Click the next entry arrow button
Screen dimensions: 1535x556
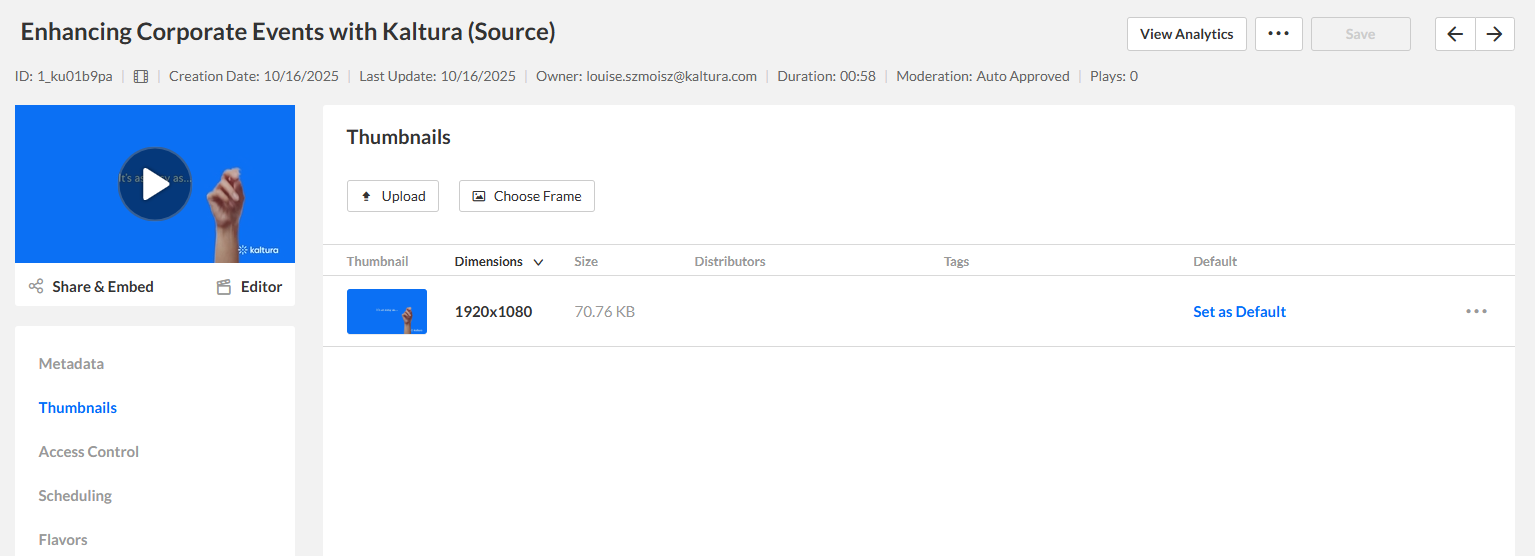pyautogui.click(x=1495, y=34)
